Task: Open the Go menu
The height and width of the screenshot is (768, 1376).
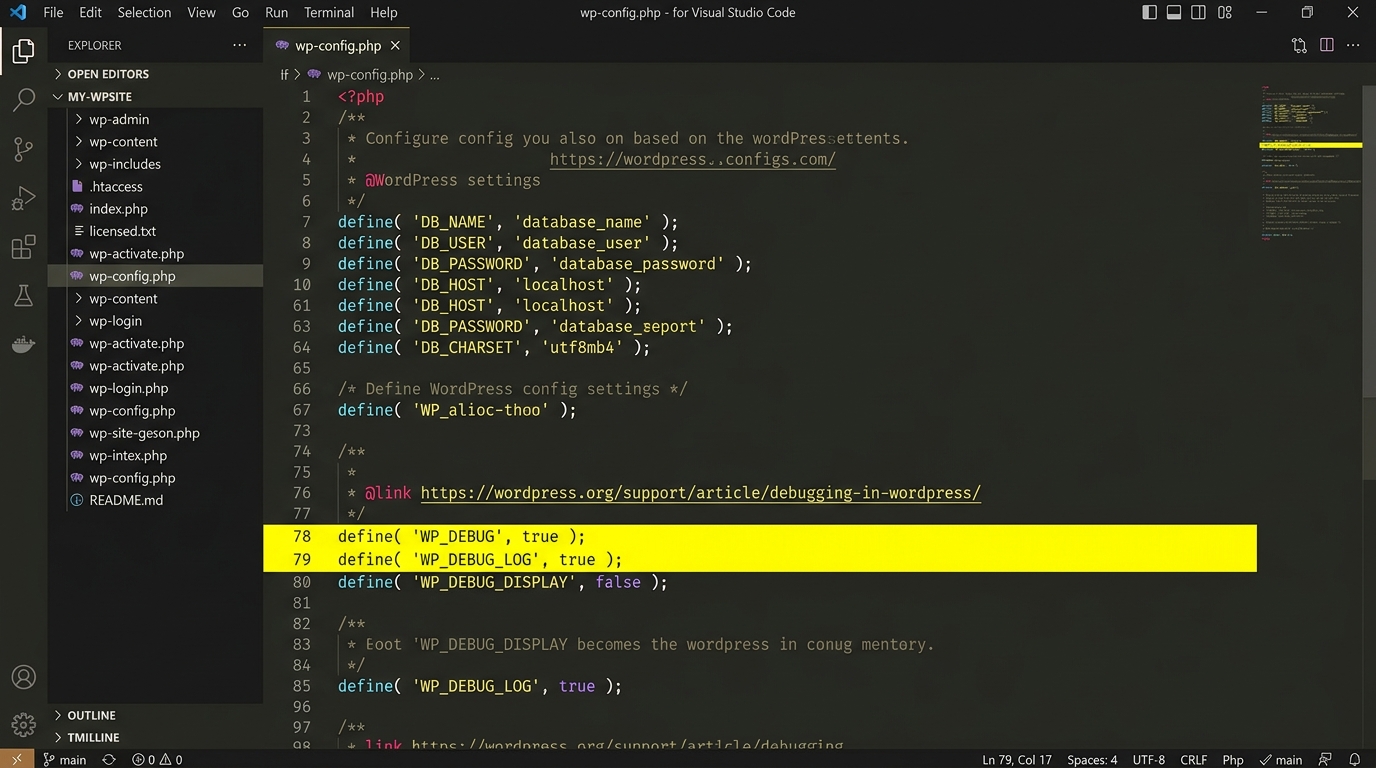Action: (240, 12)
